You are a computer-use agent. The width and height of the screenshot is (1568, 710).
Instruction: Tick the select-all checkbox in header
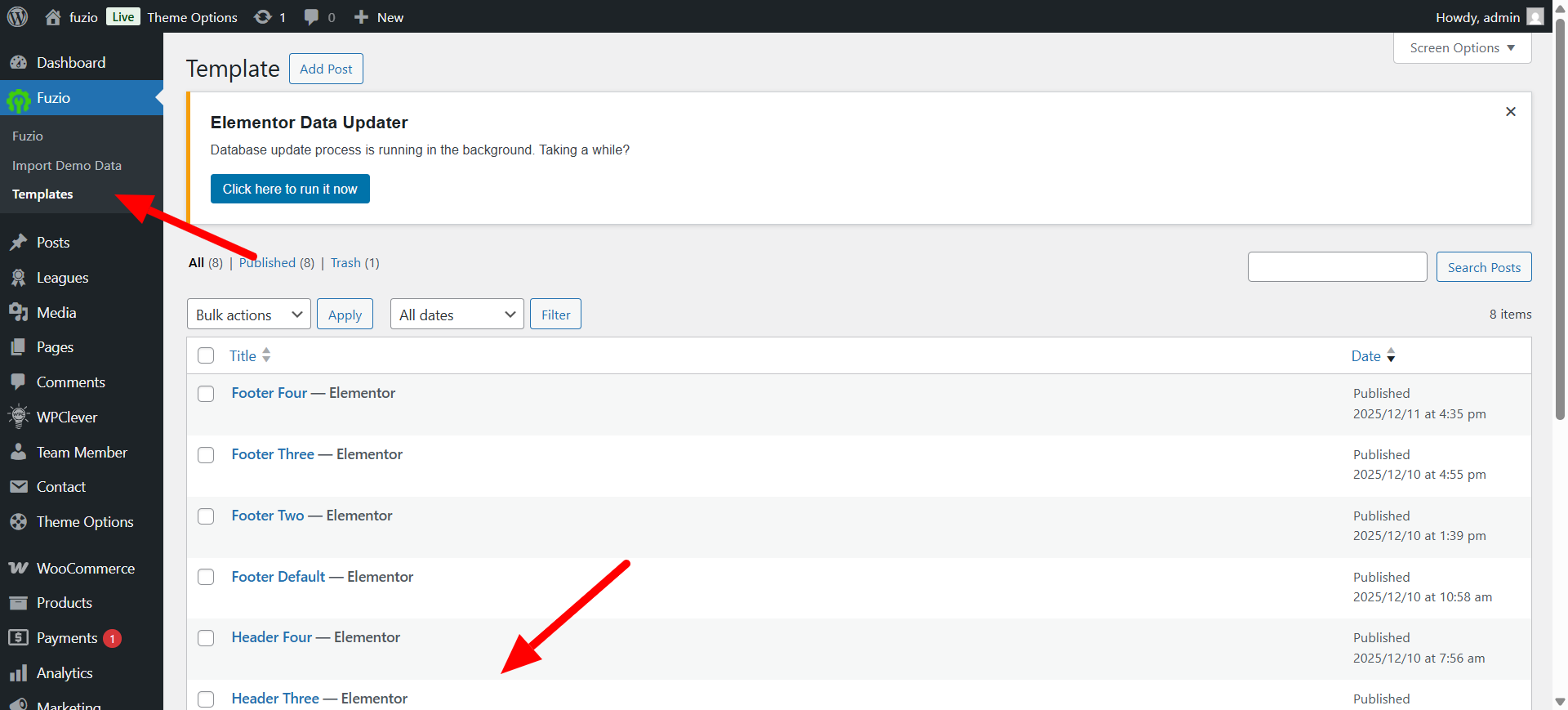pos(206,355)
